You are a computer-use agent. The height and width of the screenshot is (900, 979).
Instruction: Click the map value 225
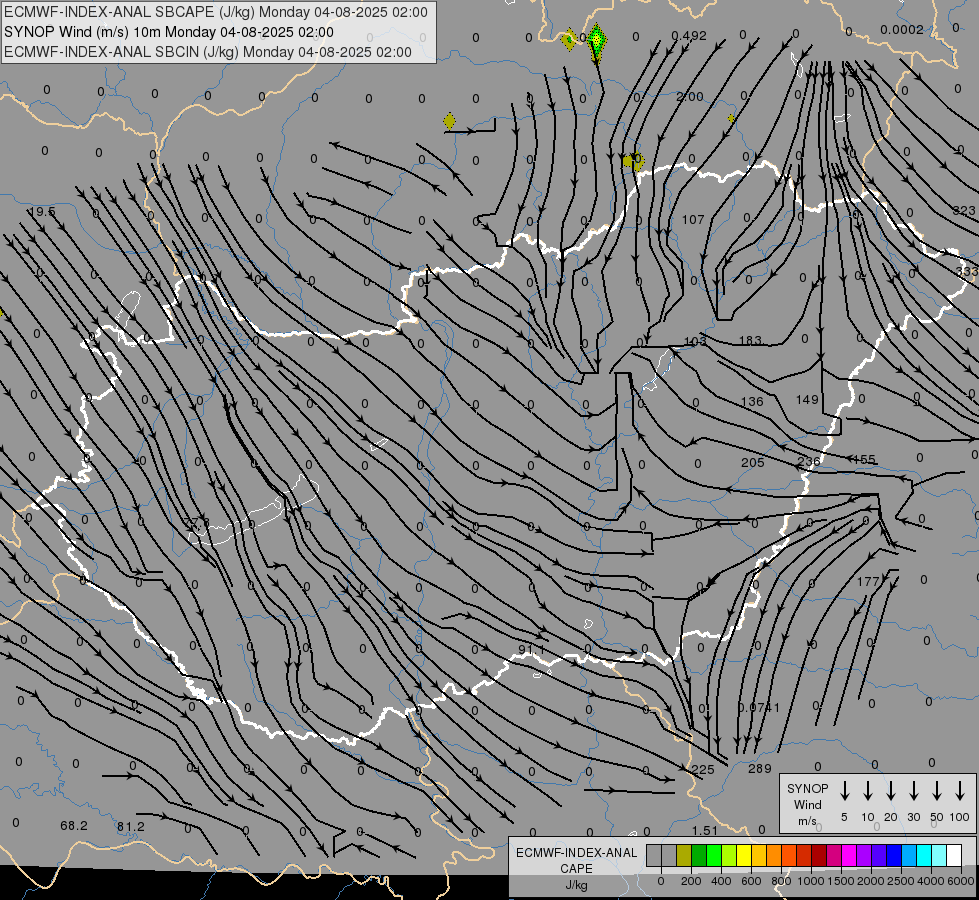[703, 770]
